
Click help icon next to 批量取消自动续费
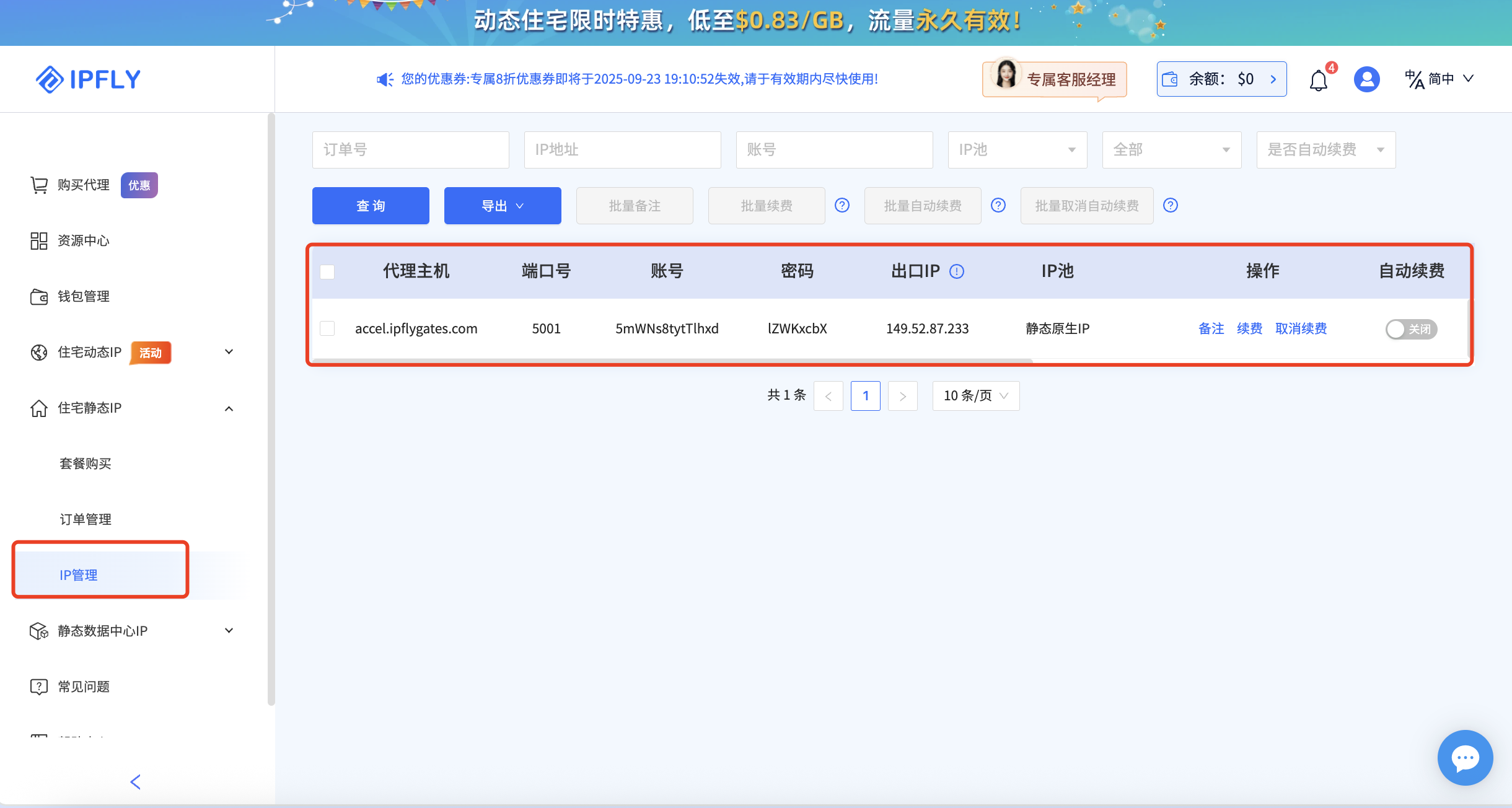(x=1171, y=205)
